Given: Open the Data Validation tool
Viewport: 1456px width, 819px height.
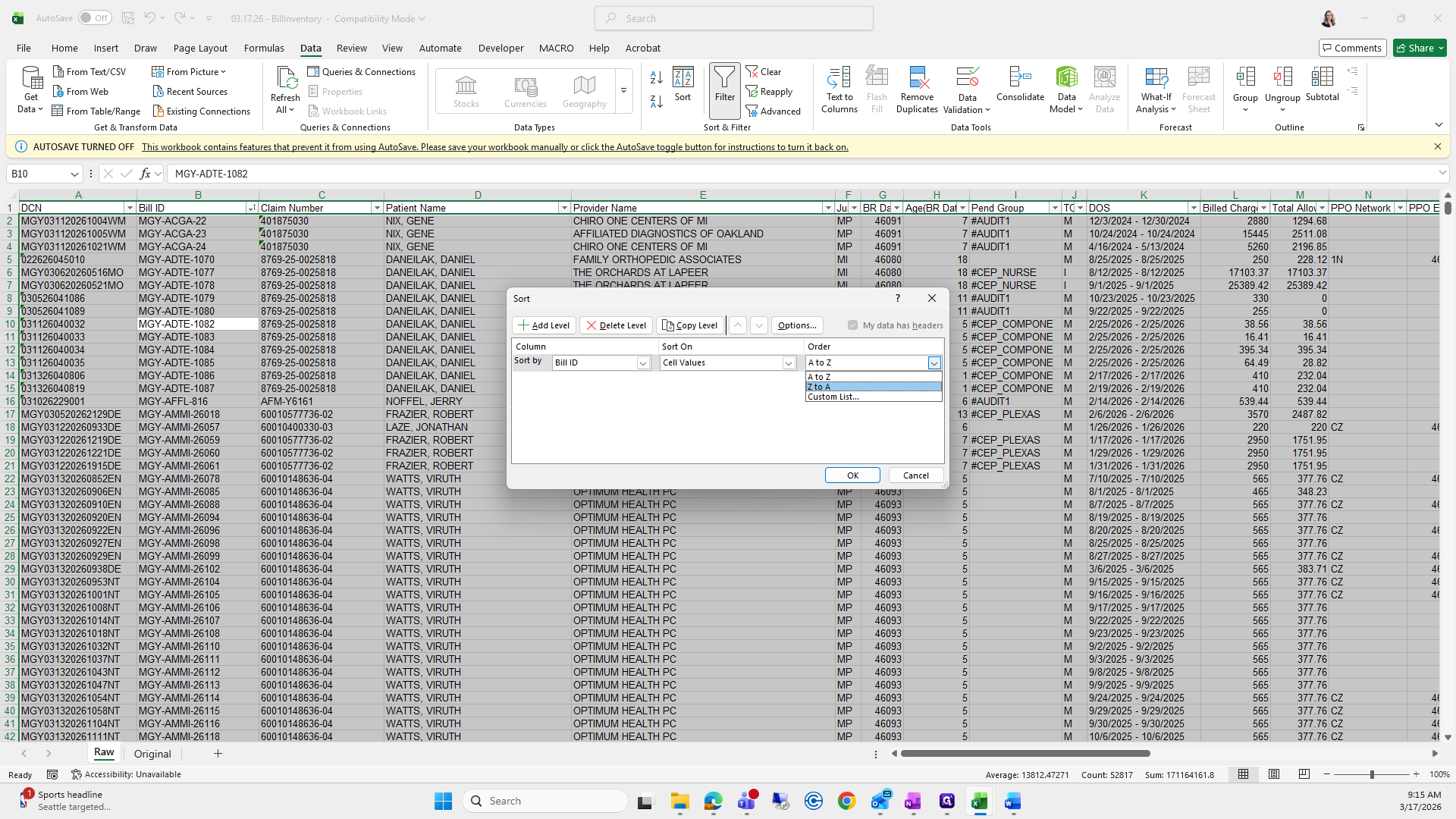Looking at the screenshot, I should click(x=967, y=78).
